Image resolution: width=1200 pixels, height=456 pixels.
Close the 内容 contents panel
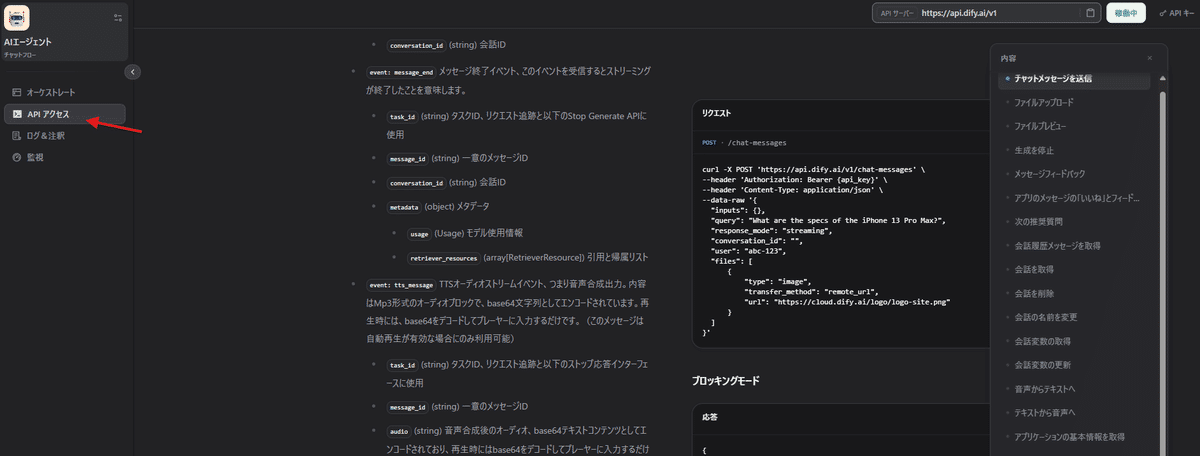[1149, 58]
